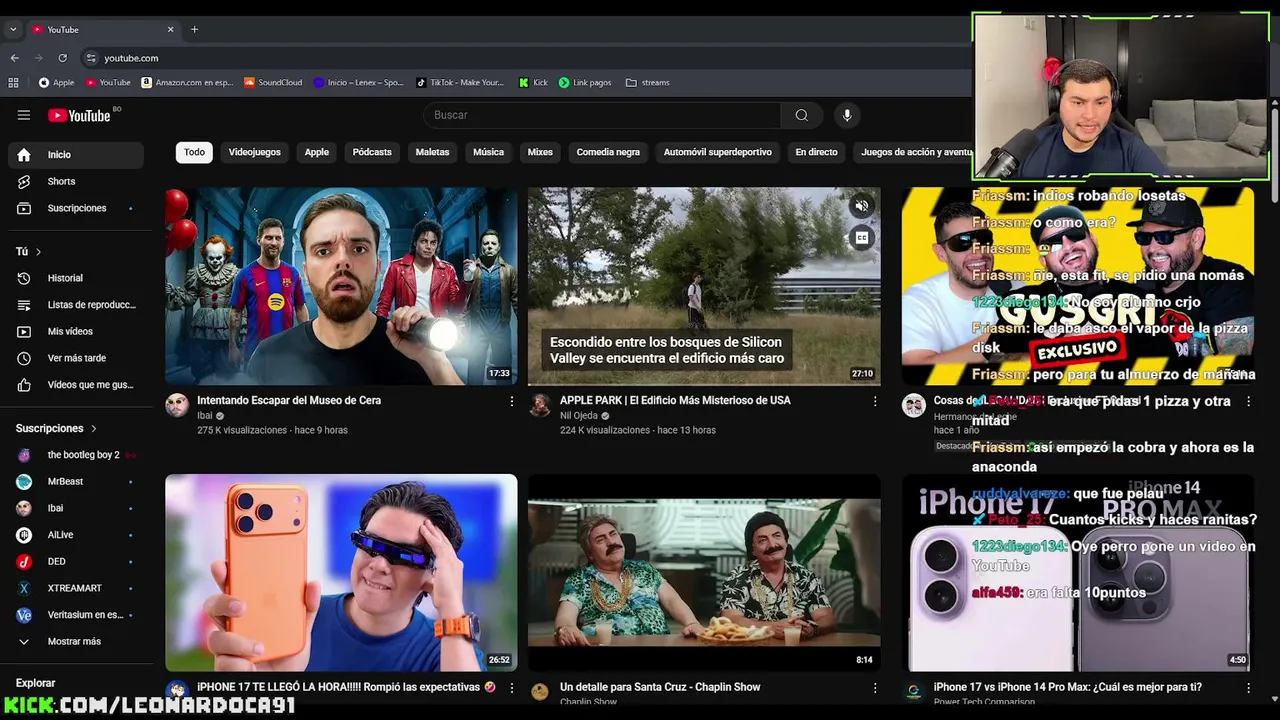Select the Mixes filter chip

[x=540, y=152]
